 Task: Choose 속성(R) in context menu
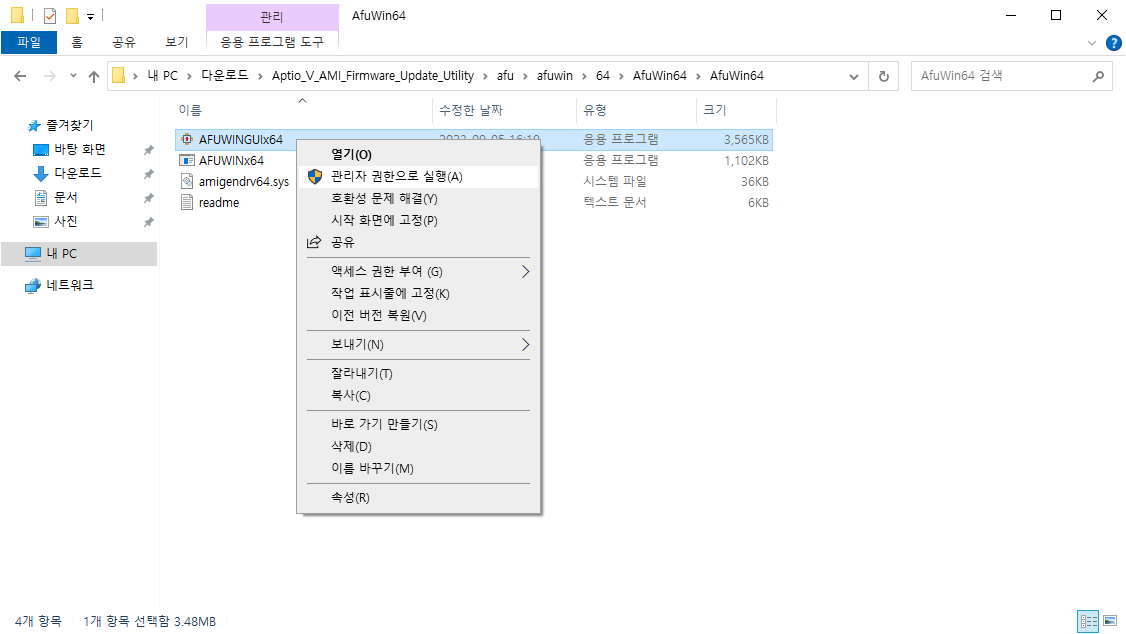coord(419,498)
